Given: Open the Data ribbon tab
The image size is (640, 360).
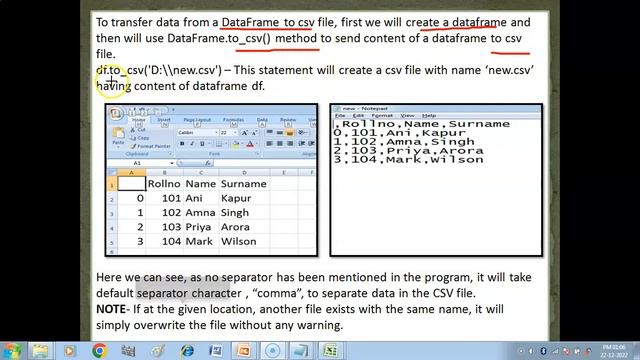Looking at the screenshot, I should coord(262,120).
